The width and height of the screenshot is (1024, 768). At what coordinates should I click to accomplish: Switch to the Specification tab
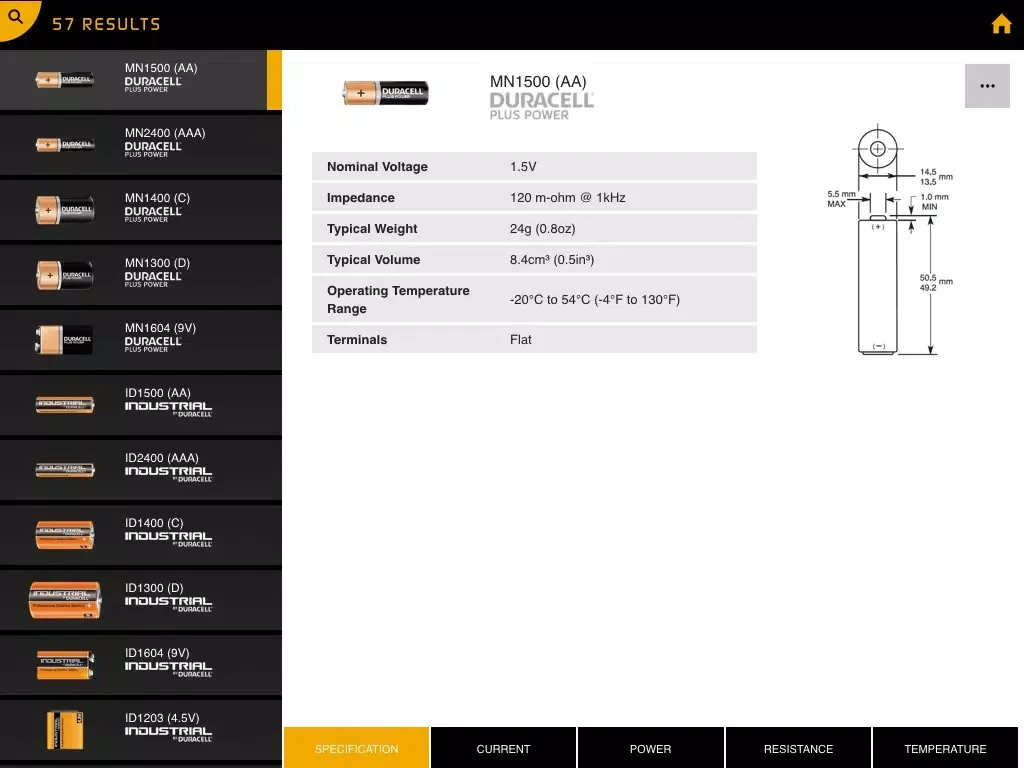(x=357, y=748)
